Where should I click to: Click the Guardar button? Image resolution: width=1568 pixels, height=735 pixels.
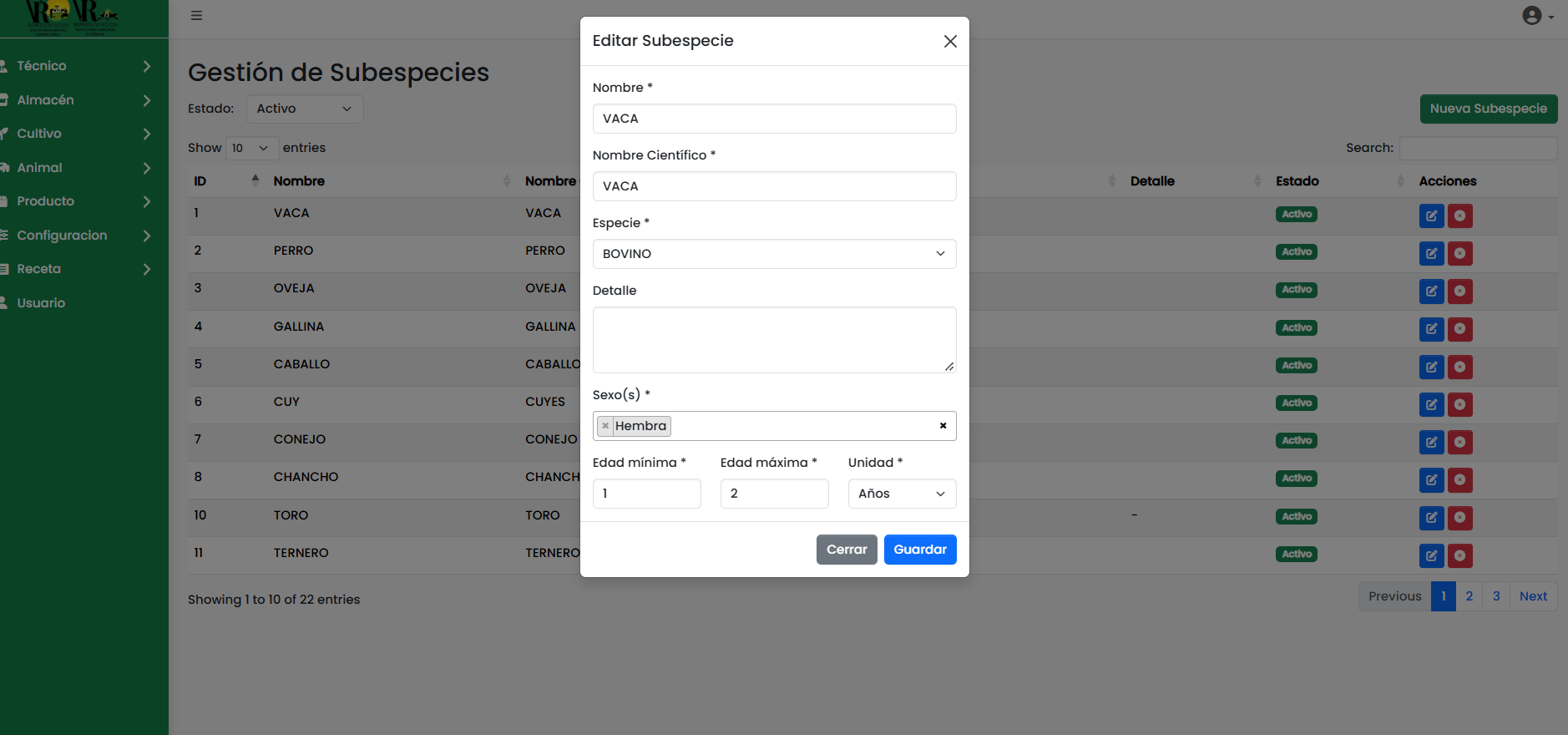[920, 550]
